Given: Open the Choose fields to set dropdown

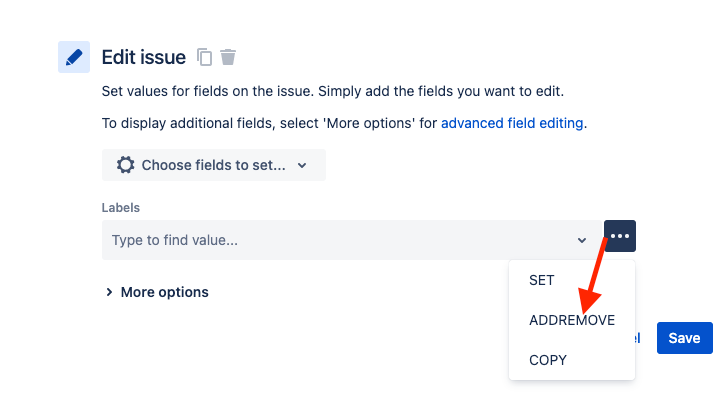Looking at the screenshot, I should pos(214,165).
